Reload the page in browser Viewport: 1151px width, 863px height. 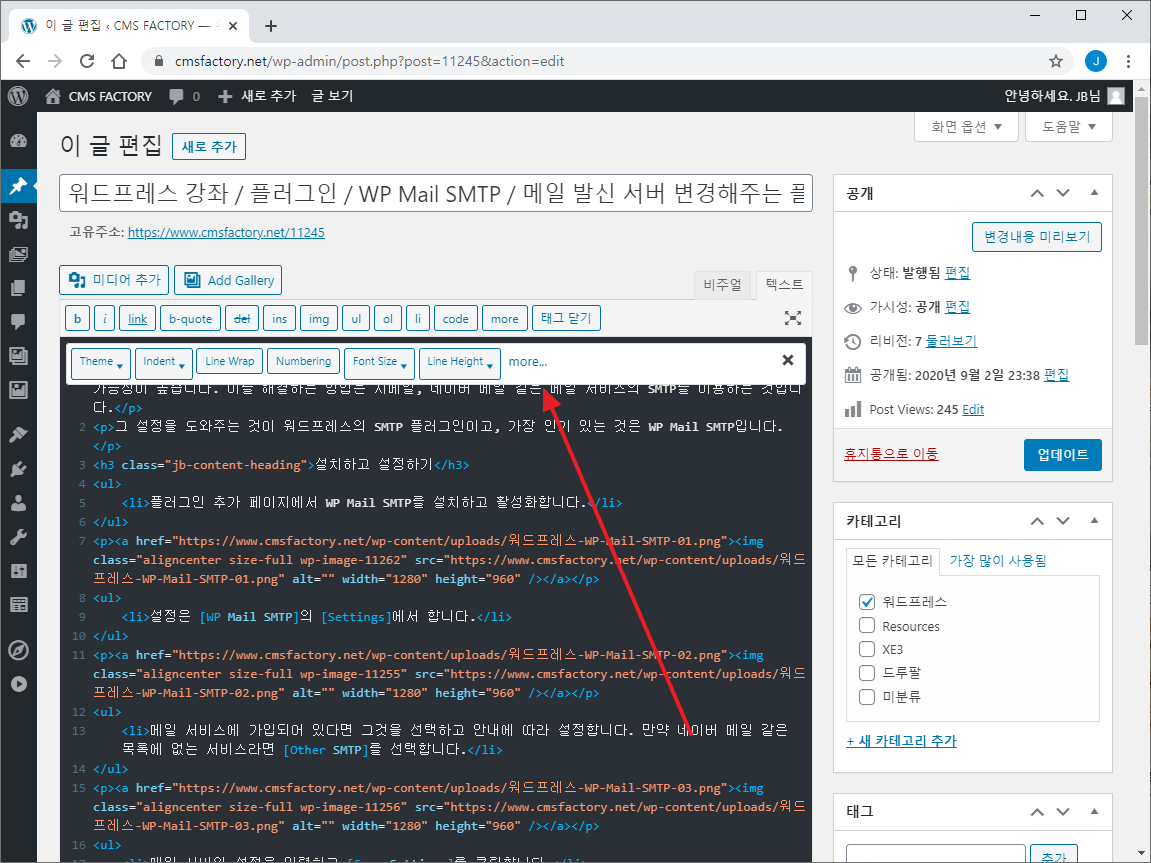pos(87,61)
